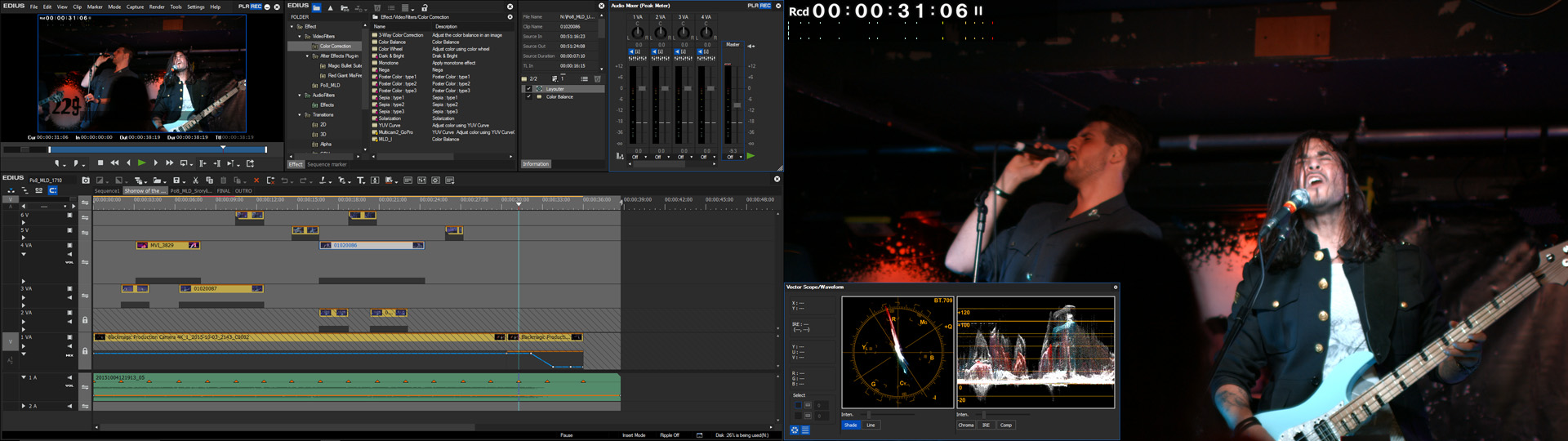The image size is (1568, 441).
Task: Click the Rewind button in player
Action: [x=114, y=163]
